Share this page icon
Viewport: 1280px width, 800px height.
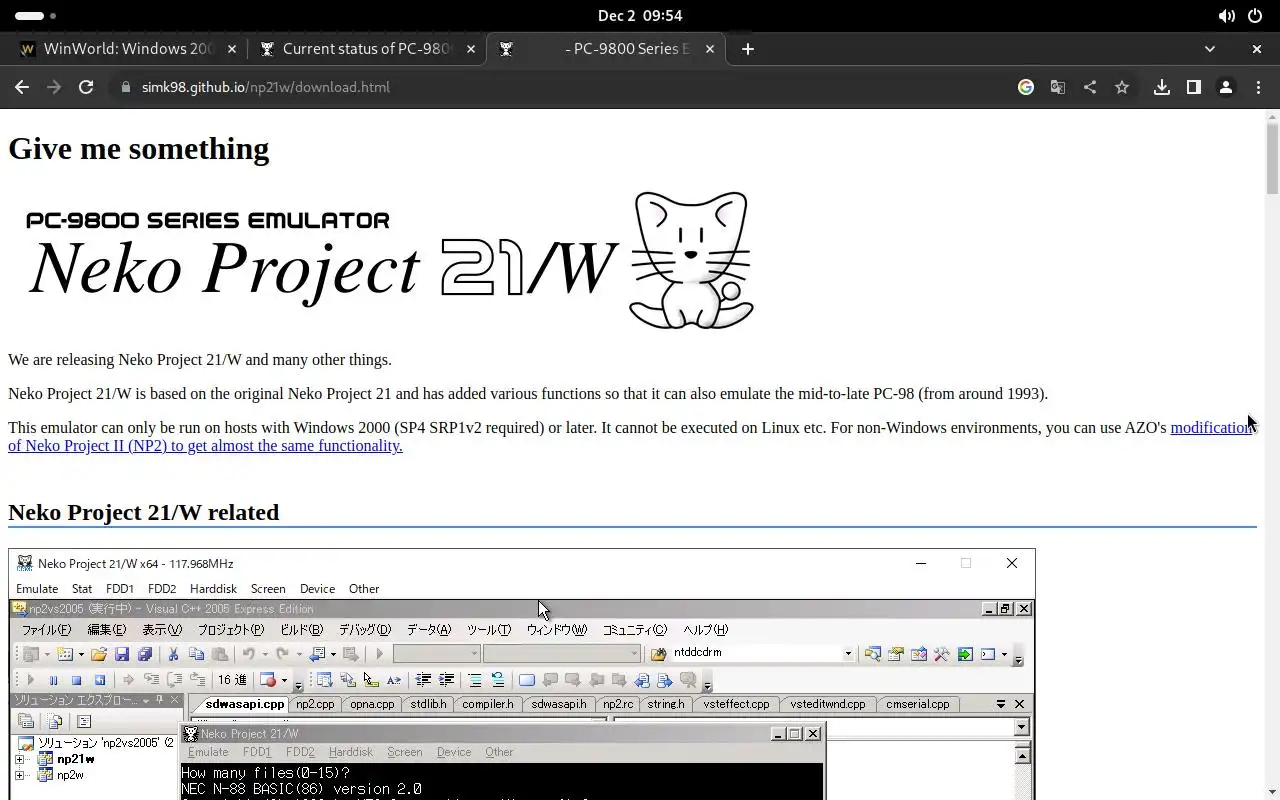click(x=1090, y=87)
